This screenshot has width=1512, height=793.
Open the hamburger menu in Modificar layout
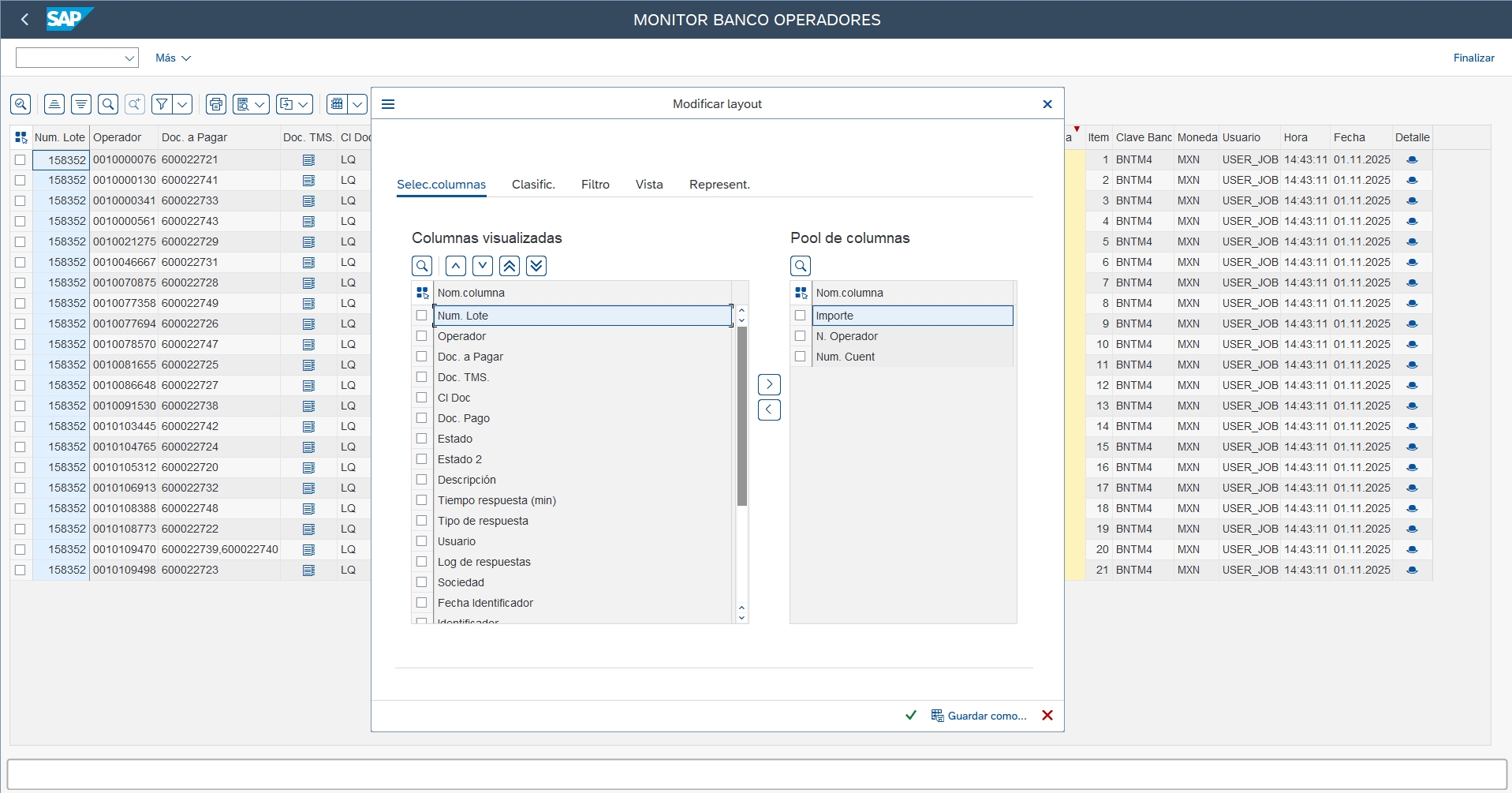388,104
